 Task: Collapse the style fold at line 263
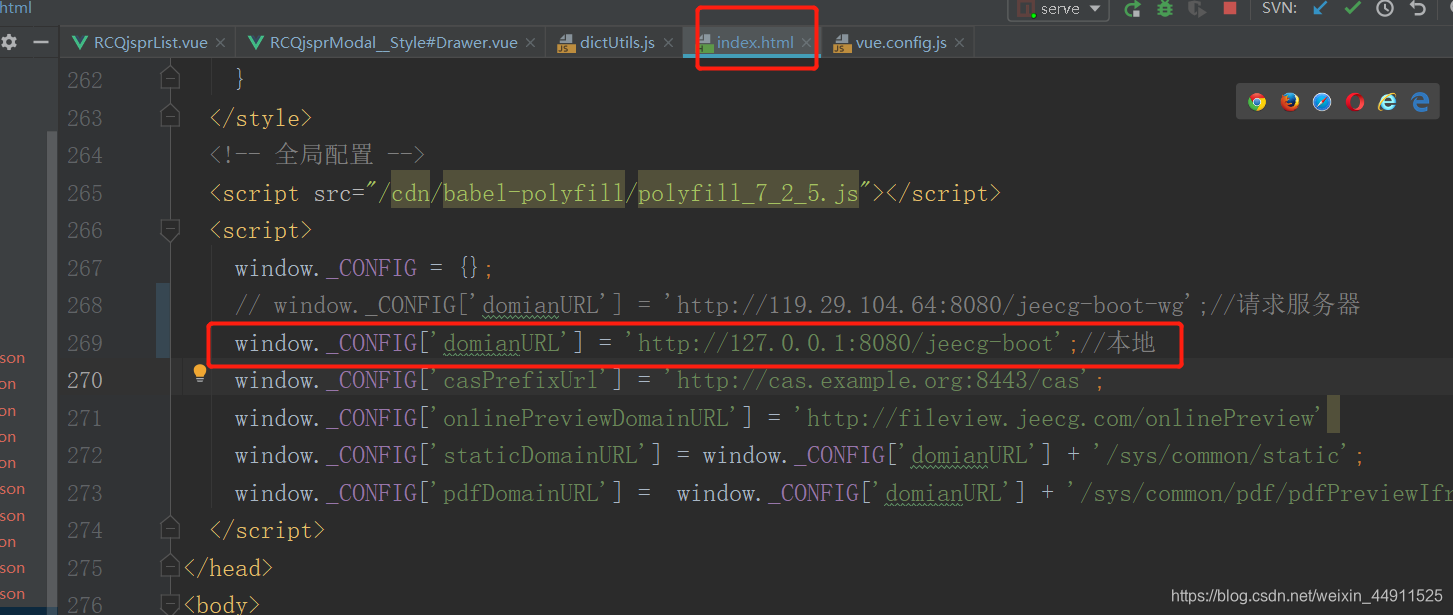pos(170,117)
